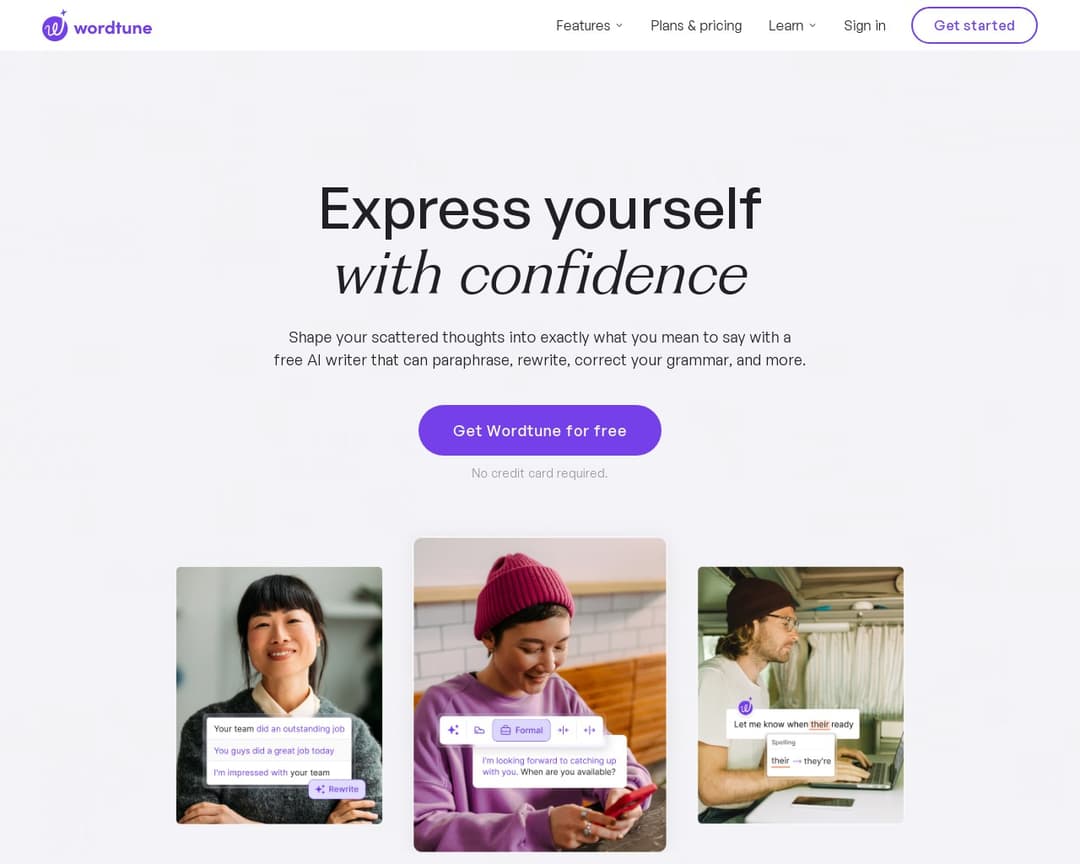Click the shorten text icon
Screen dimensions: 1080x864
click(563, 730)
